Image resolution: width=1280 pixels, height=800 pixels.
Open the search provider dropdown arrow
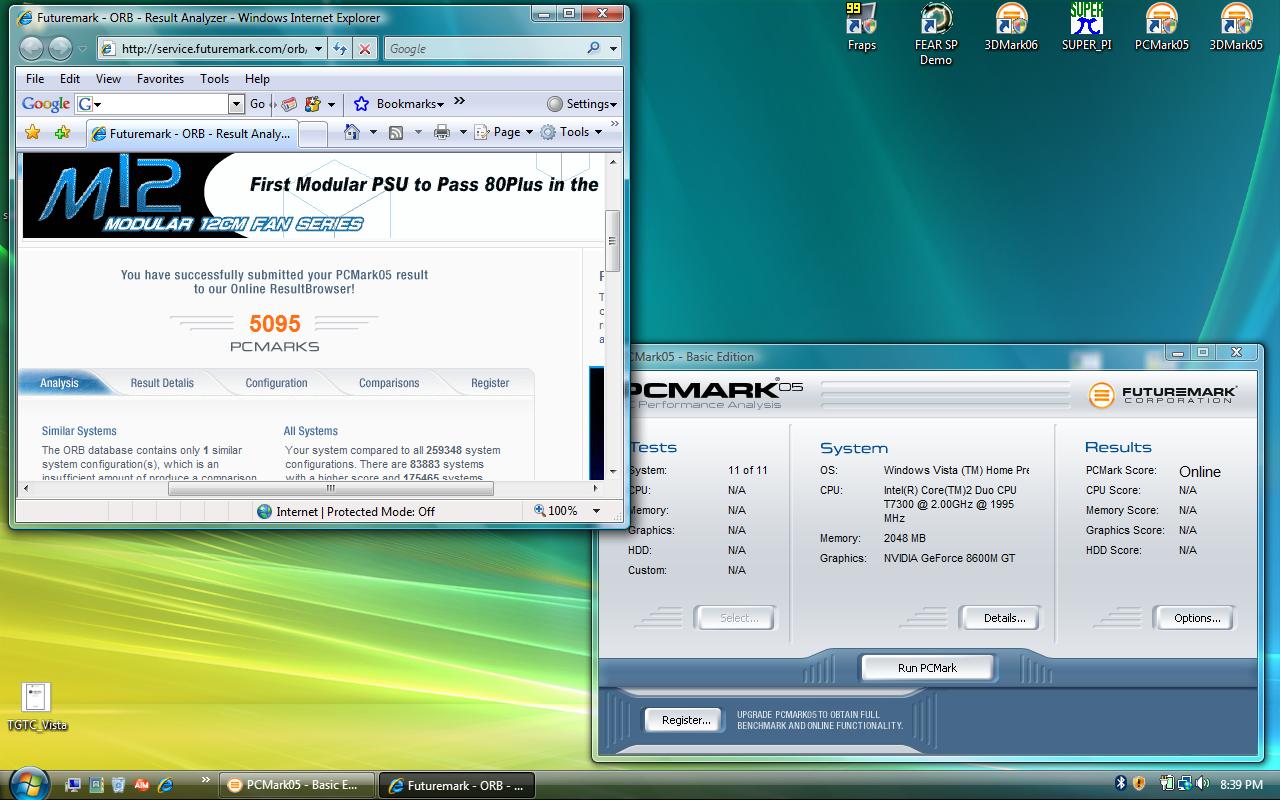coord(613,48)
